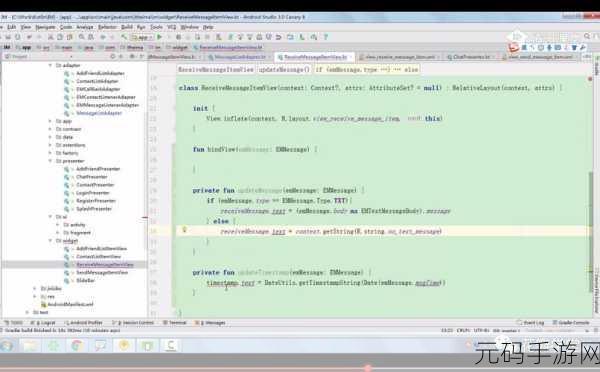Click the Windows Start button

tap(7, 346)
